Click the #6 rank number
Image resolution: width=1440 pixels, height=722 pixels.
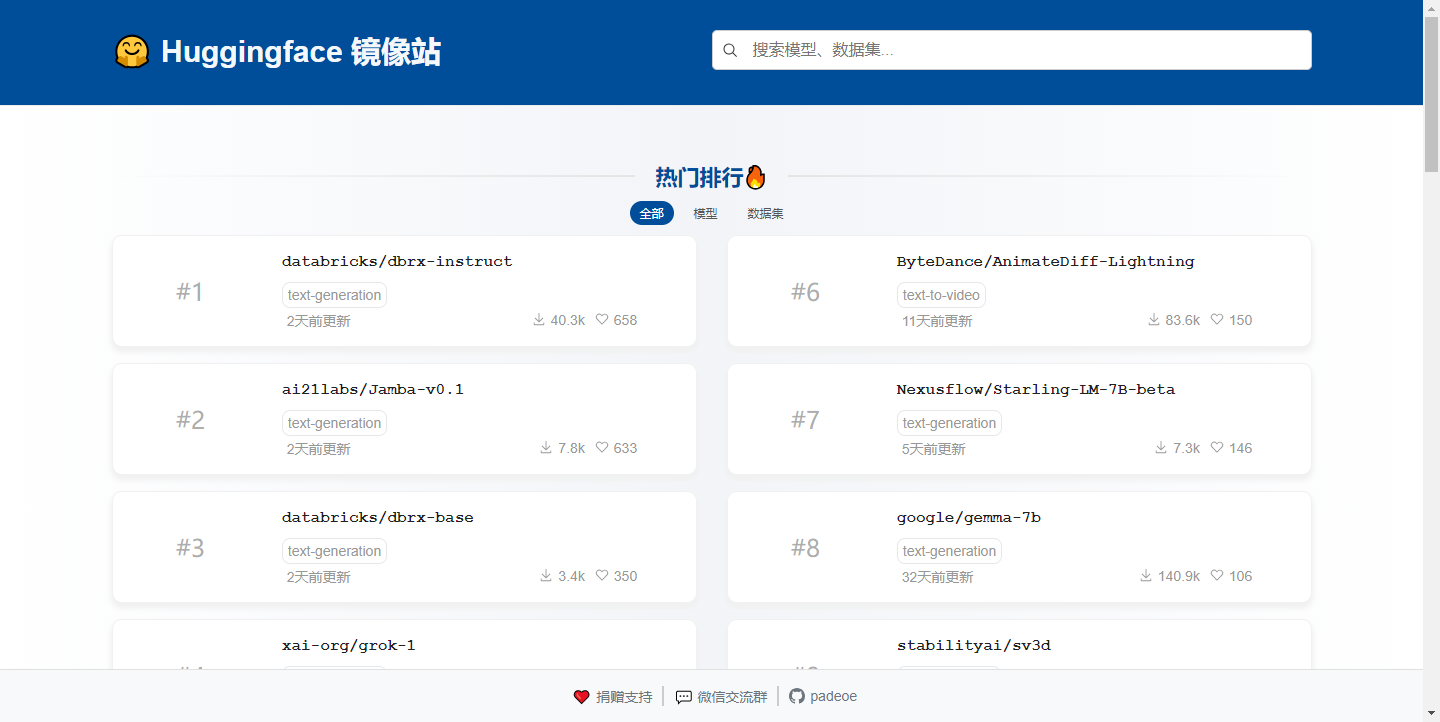pyautogui.click(x=805, y=292)
